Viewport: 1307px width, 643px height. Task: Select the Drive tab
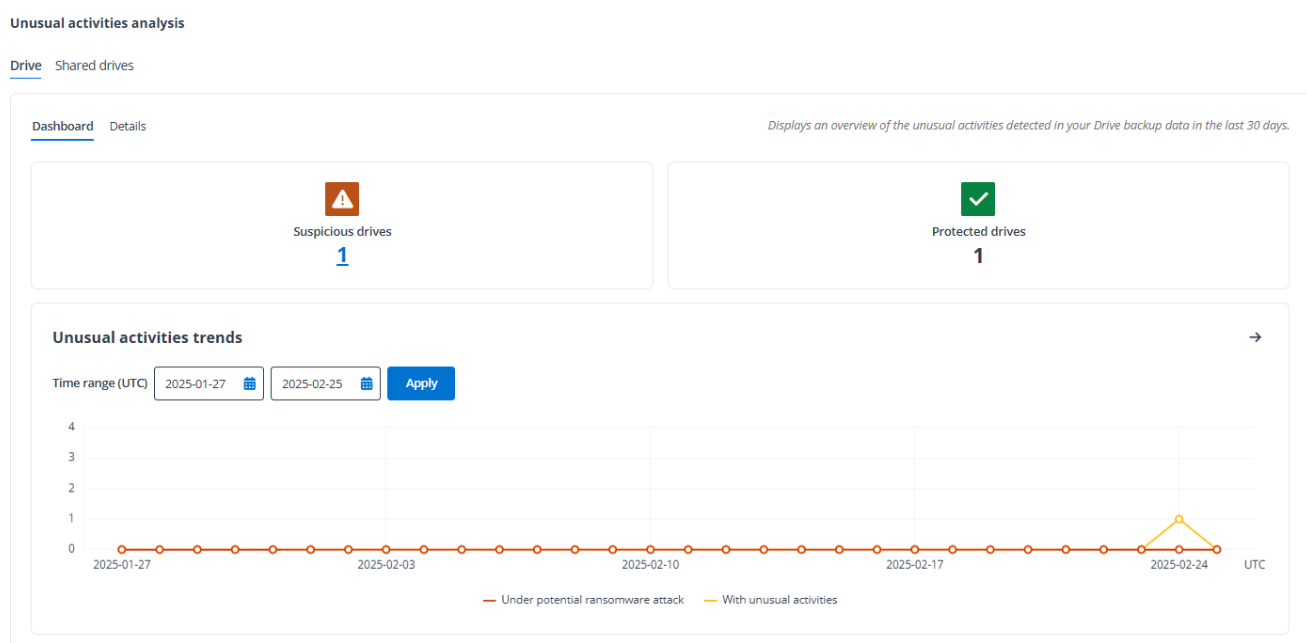25,65
